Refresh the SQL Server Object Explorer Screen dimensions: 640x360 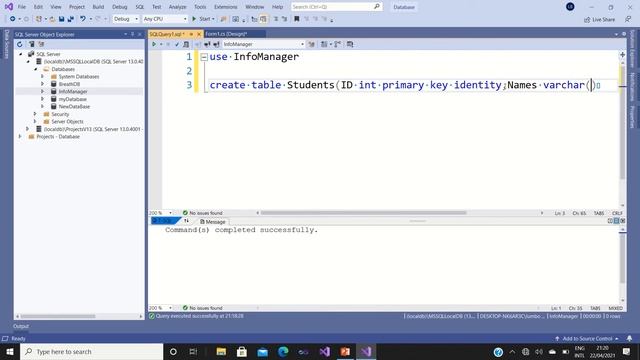[x=20, y=44]
